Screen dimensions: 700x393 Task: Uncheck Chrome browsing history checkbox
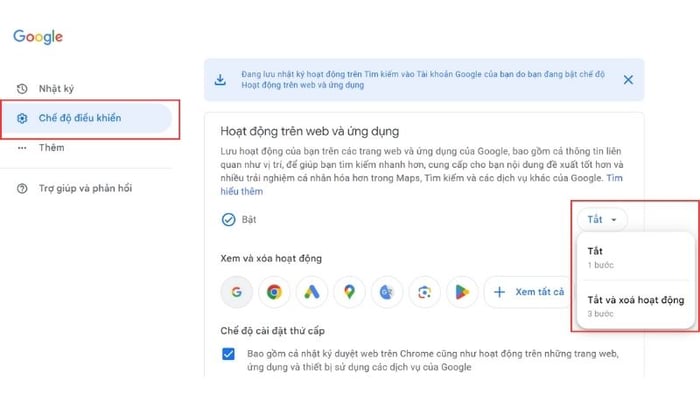click(228, 354)
